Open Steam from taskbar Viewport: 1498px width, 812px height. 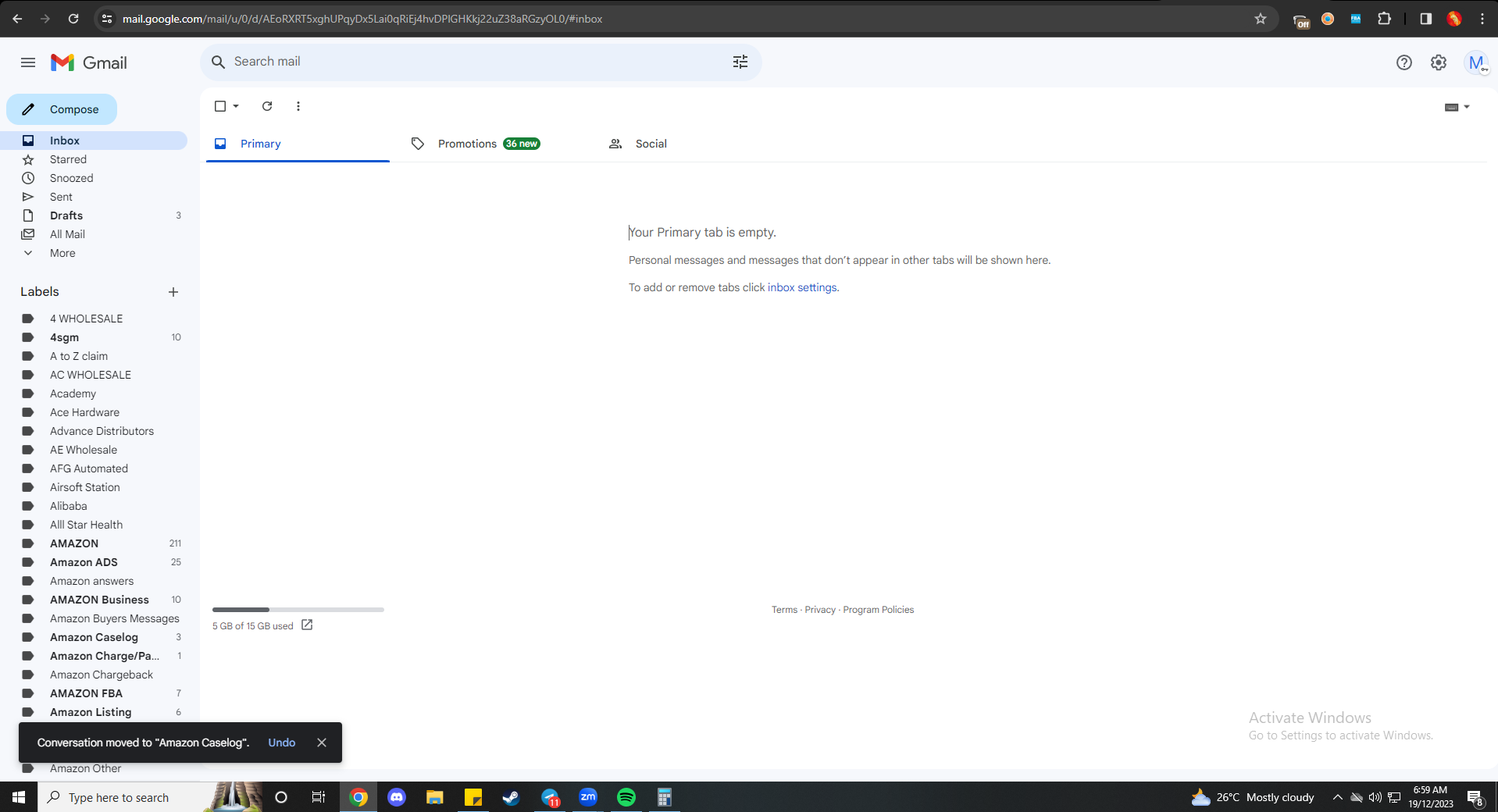[x=512, y=797]
